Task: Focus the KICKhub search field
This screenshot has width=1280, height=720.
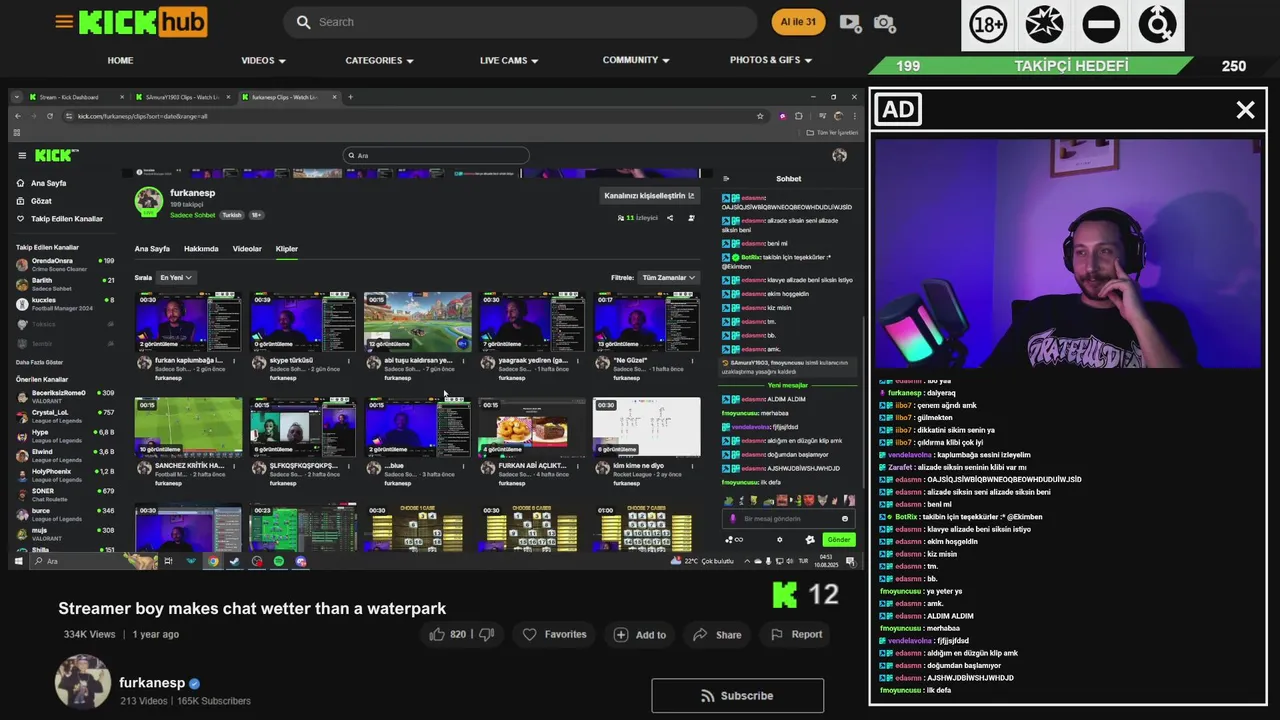Action: point(520,22)
